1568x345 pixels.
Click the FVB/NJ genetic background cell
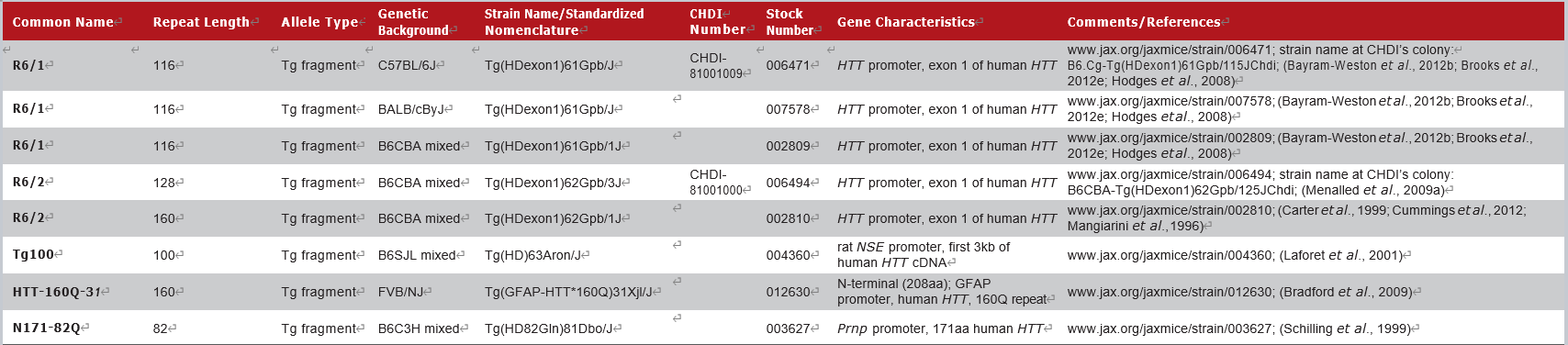(401, 292)
